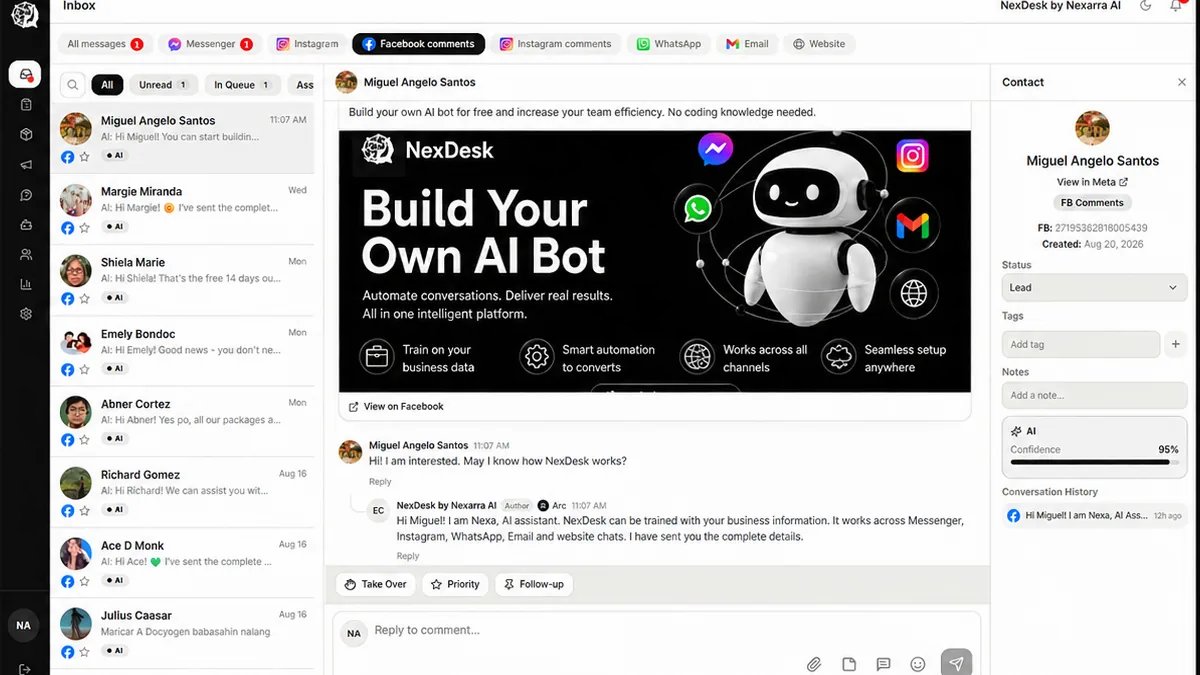
Task: Switch to the All messages tab
Action: pyautogui.click(x=104, y=44)
